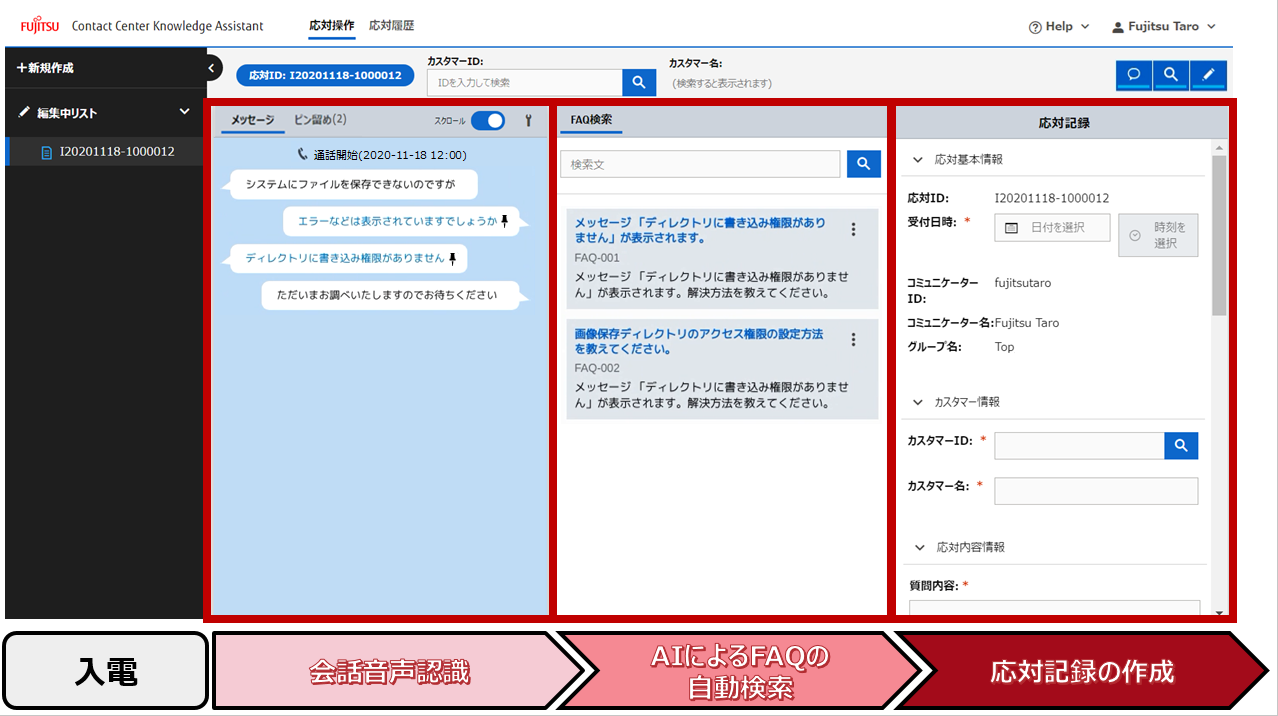Disable the スクロール auto-scroll toggle

click(x=489, y=119)
